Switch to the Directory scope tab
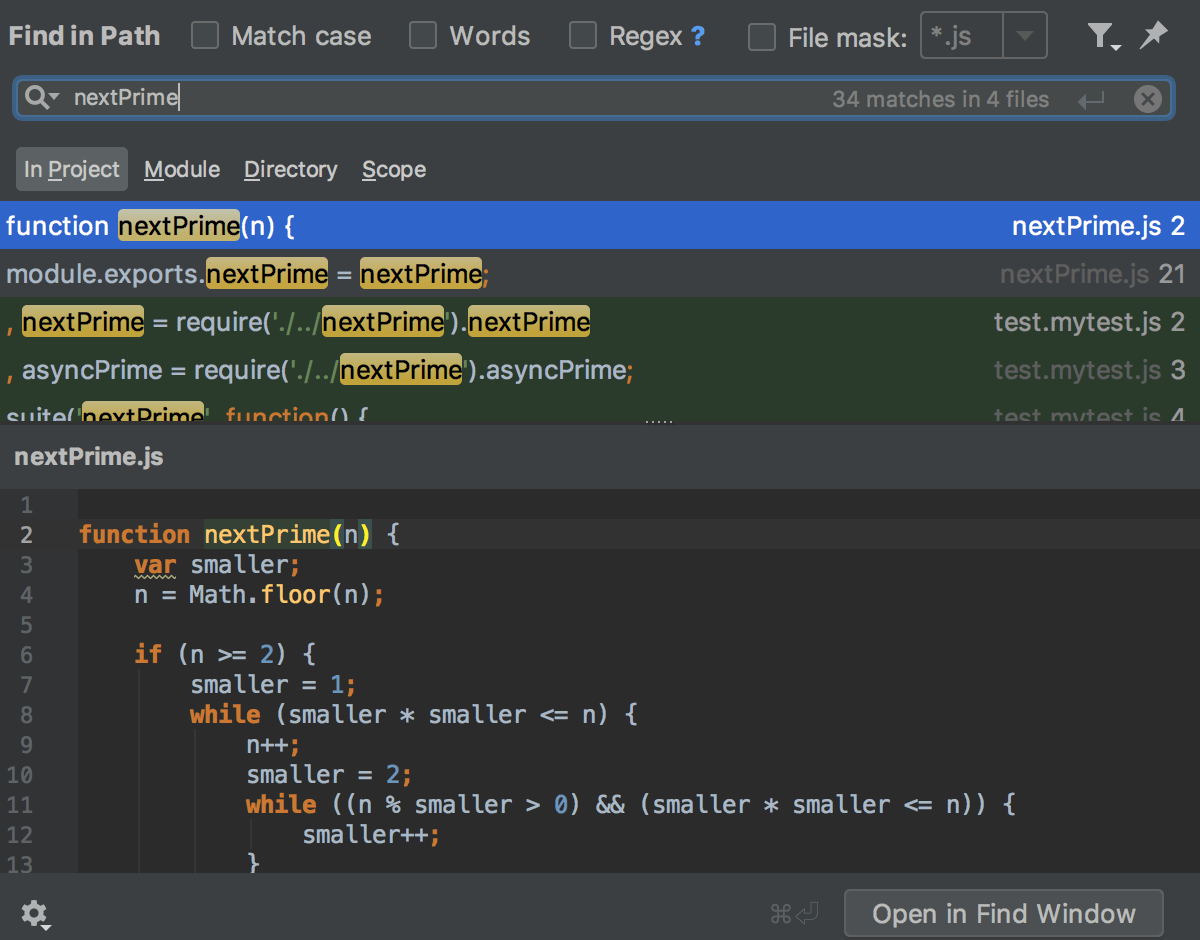The image size is (1200, 940). [291, 169]
